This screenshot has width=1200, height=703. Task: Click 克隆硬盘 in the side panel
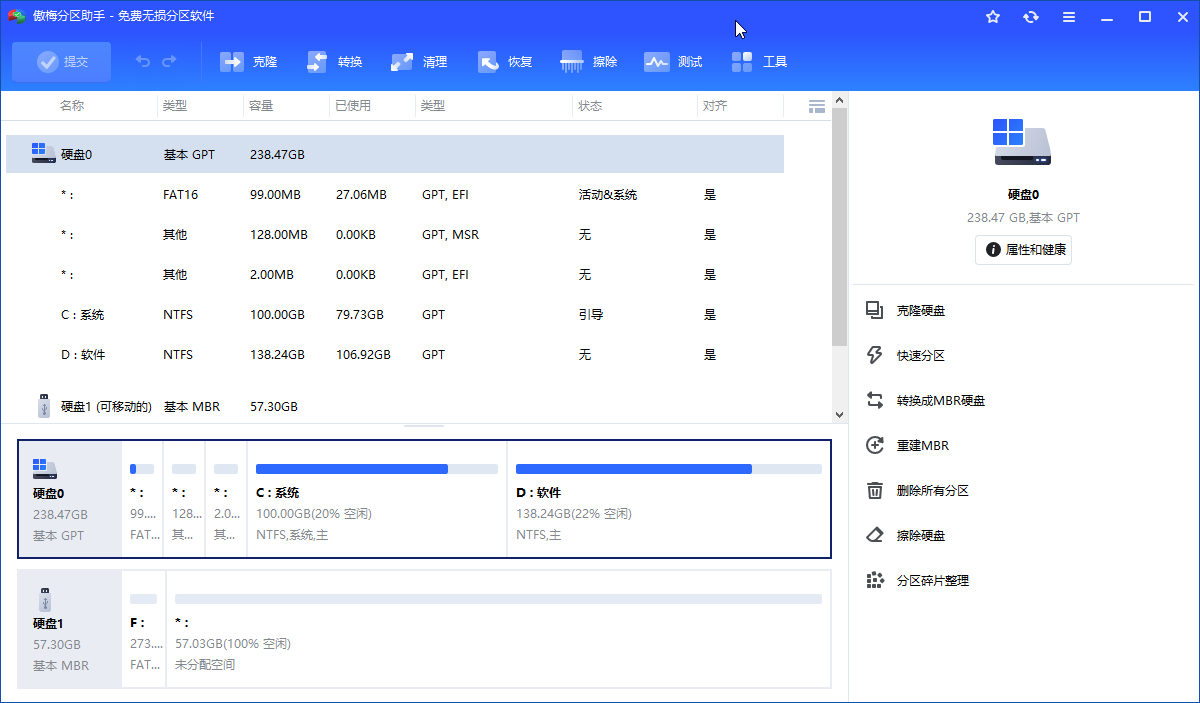tap(921, 311)
